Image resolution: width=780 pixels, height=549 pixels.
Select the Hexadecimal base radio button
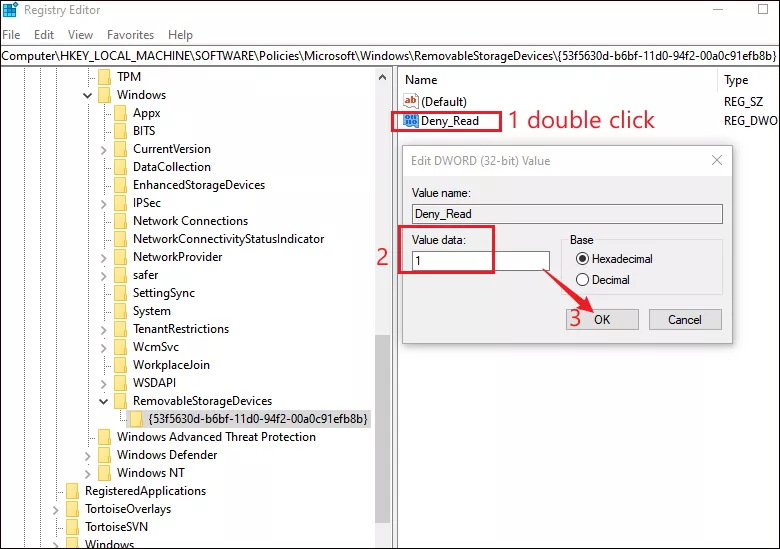click(582, 259)
